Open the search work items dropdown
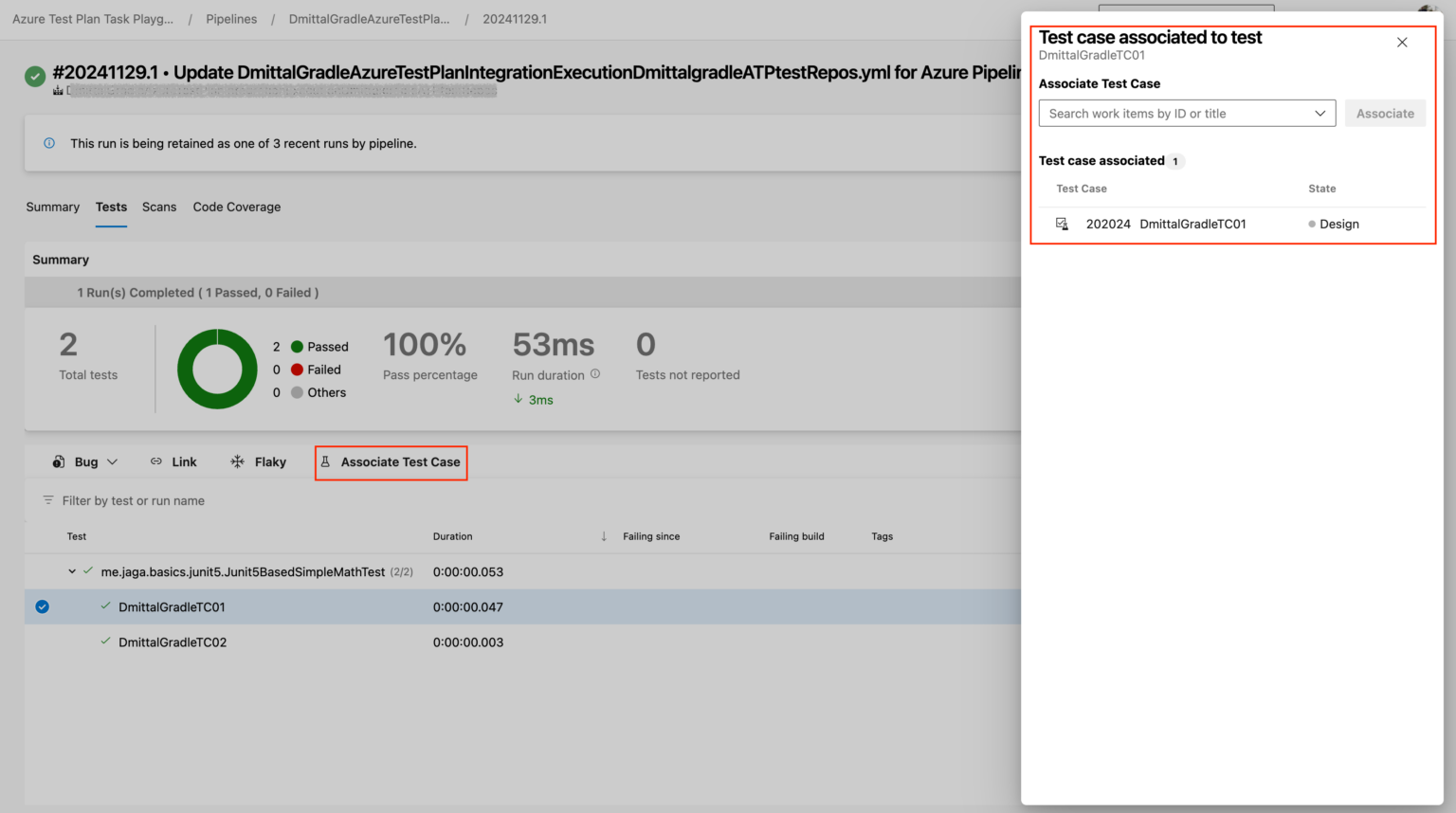 pos(1320,113)
